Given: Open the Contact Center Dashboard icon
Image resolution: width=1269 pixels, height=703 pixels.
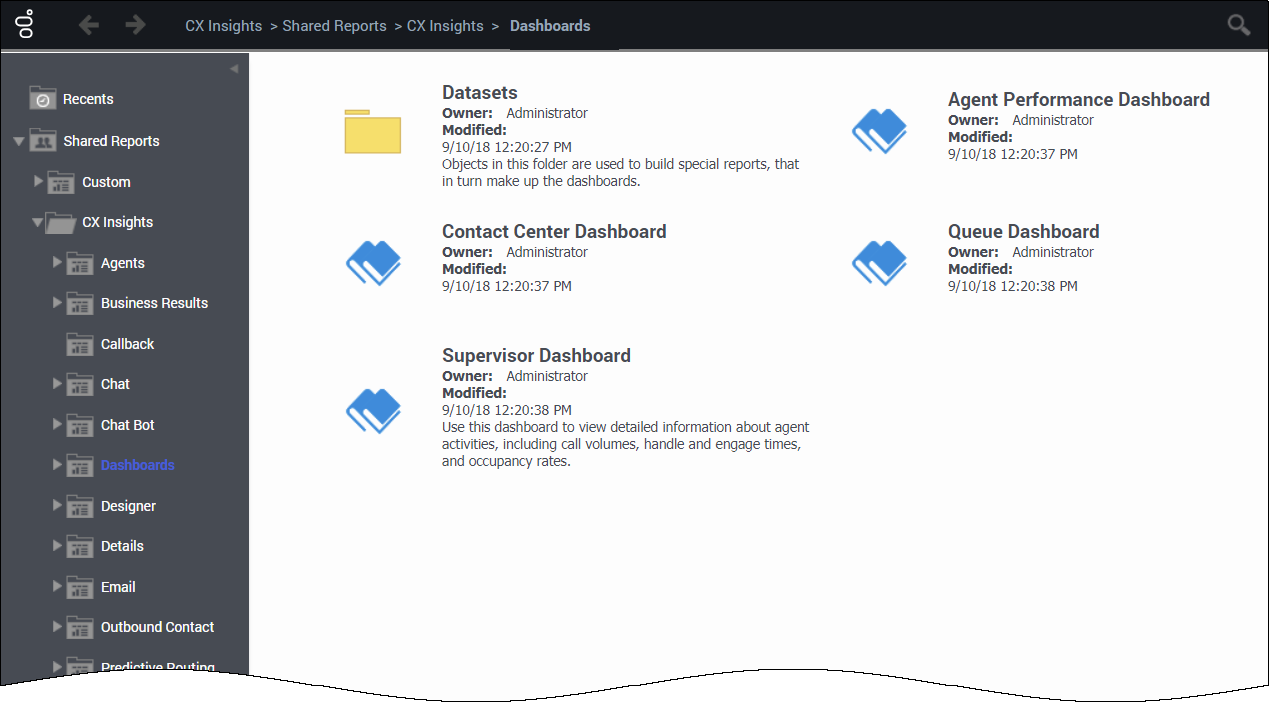Looking at the screenshot, I should (373, 262).
